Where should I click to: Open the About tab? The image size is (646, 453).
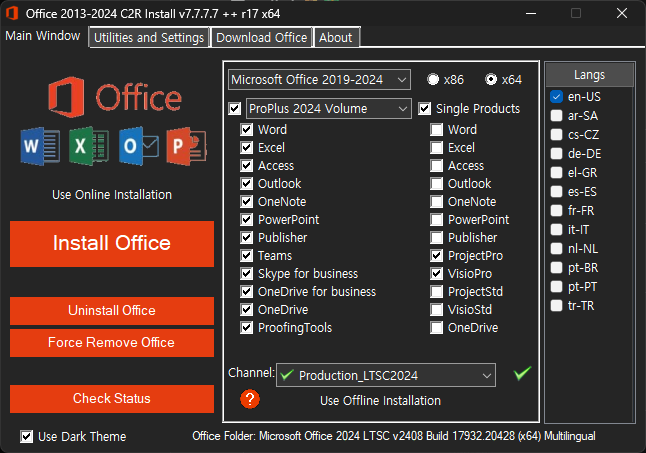pos(336,37)
